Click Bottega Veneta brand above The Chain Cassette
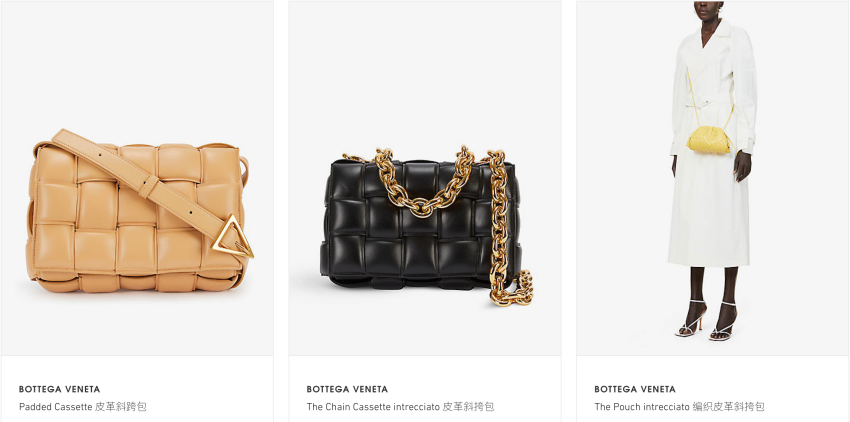This screenshot has height=422, width=850. click(347, 389)
